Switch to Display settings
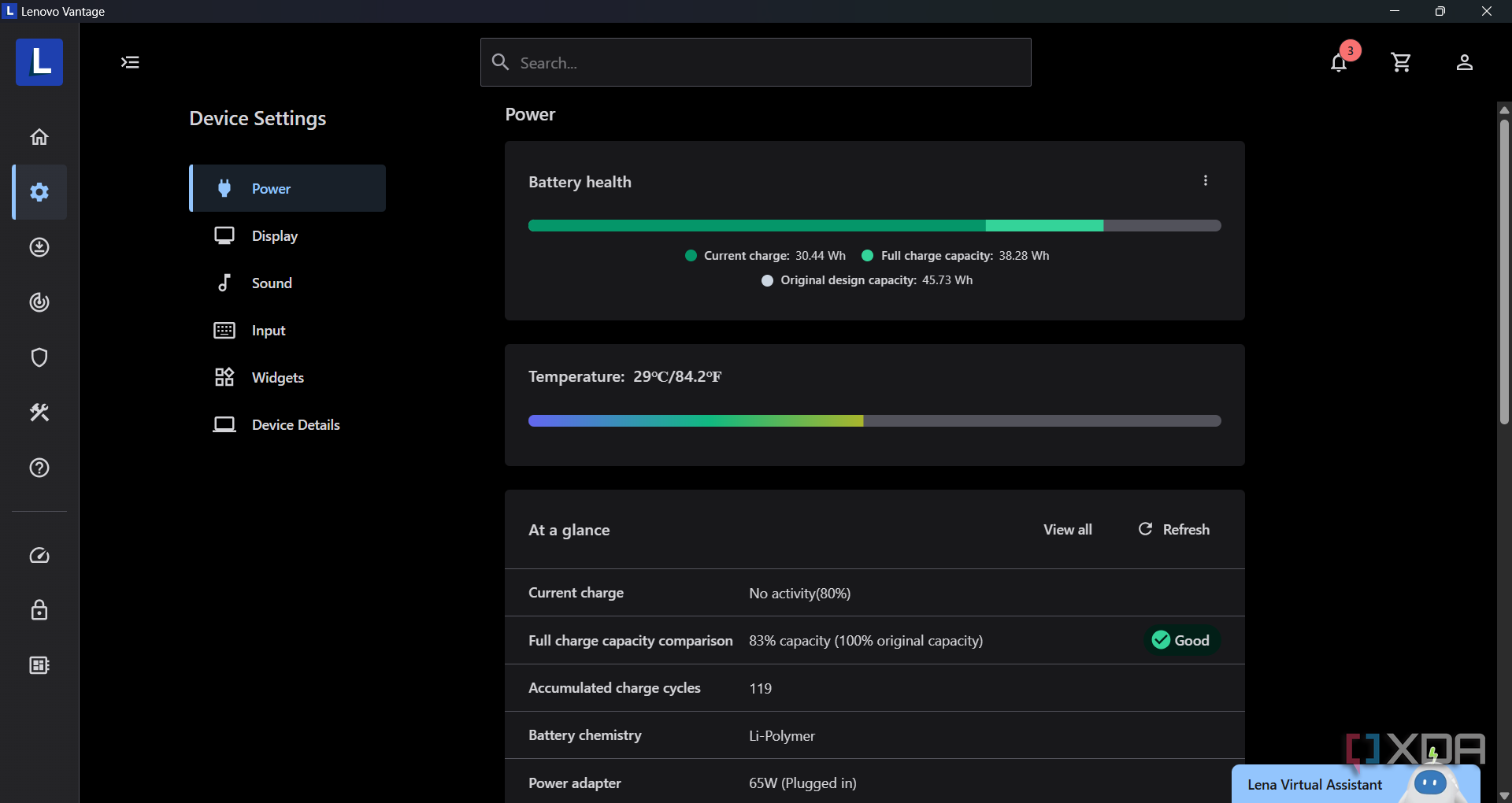Screen dimensions: 1512x803 click(287, 235)
